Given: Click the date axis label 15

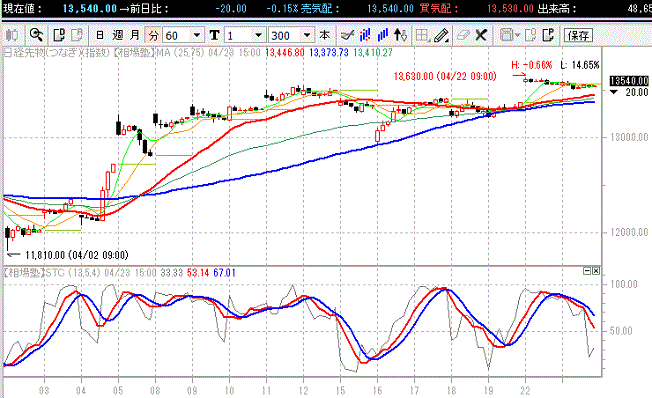Looking at the screenshot, I should point(340,391).
